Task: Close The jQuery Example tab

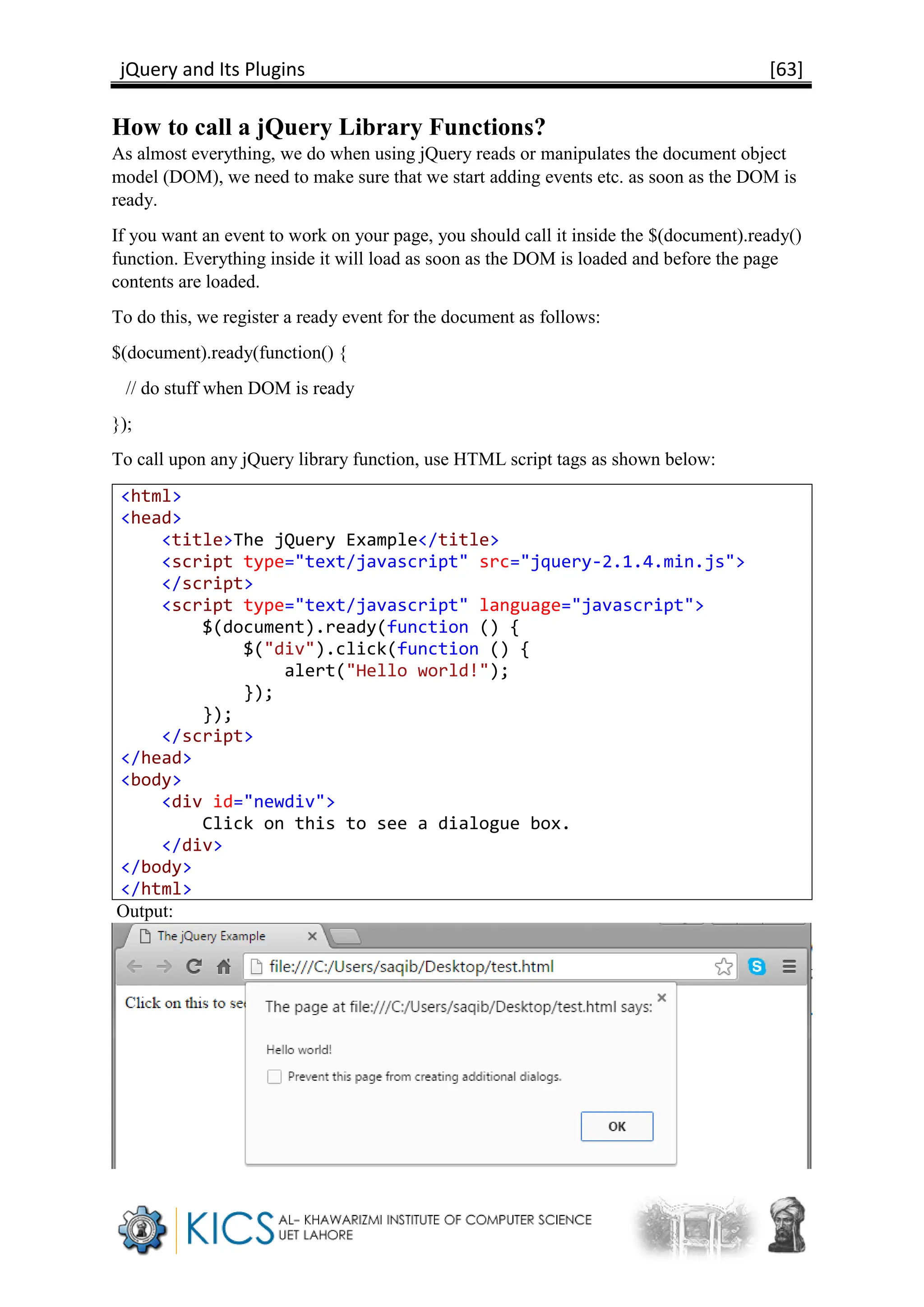Action: coord(312,936)
